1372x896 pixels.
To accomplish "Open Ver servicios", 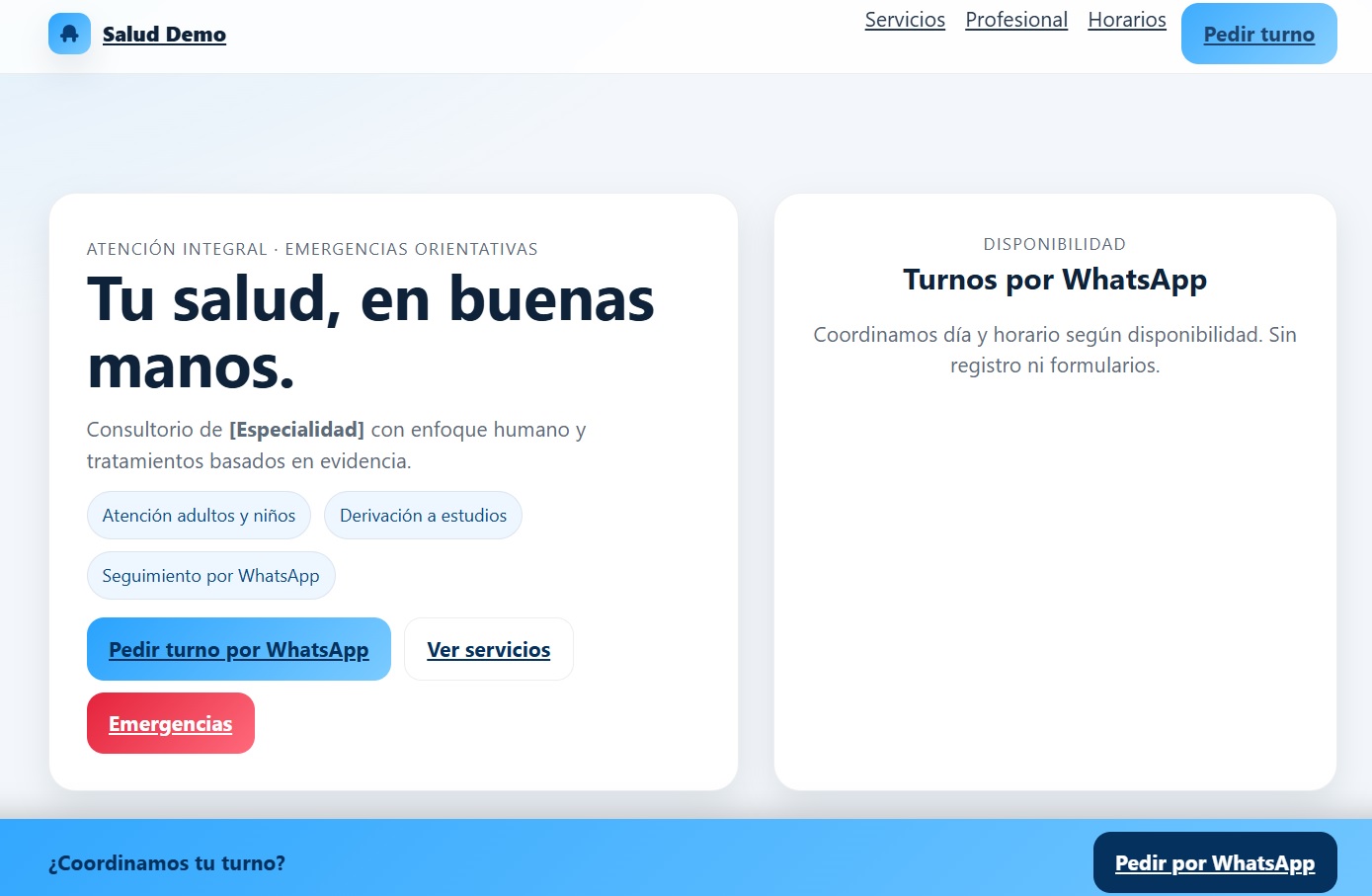I will (x=488, y=649).
